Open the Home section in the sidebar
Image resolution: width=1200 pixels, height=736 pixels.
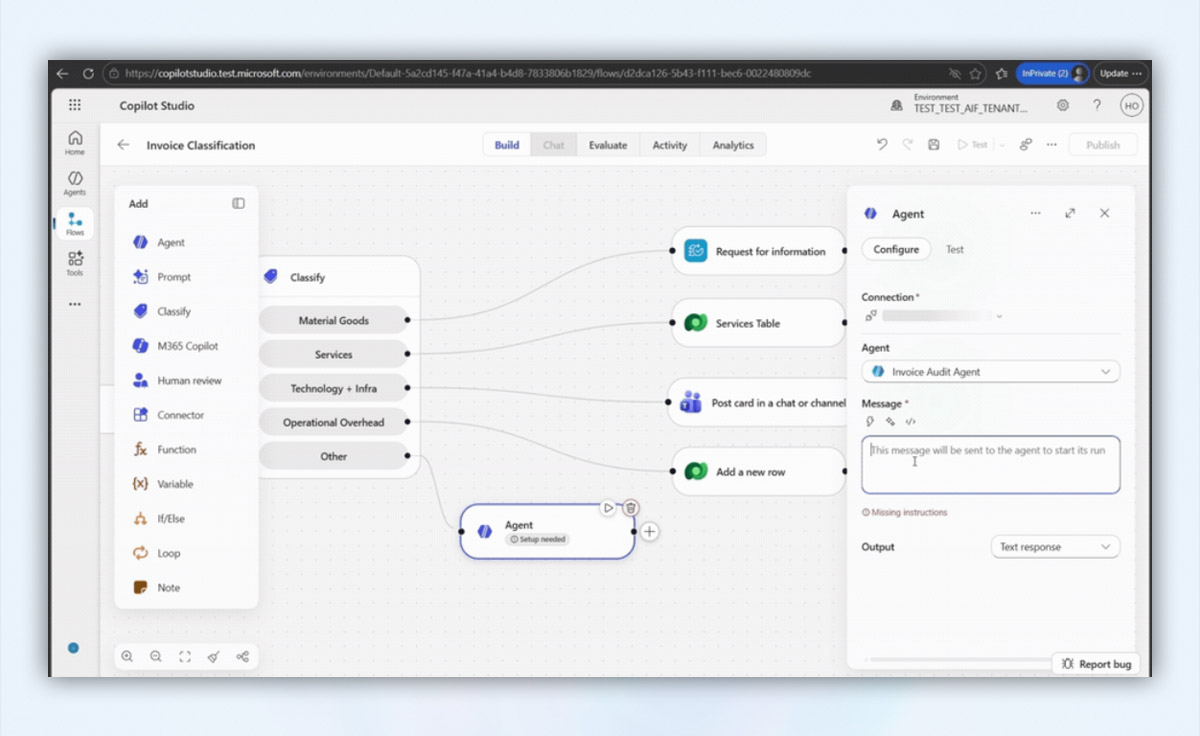(x=75, y=143)
